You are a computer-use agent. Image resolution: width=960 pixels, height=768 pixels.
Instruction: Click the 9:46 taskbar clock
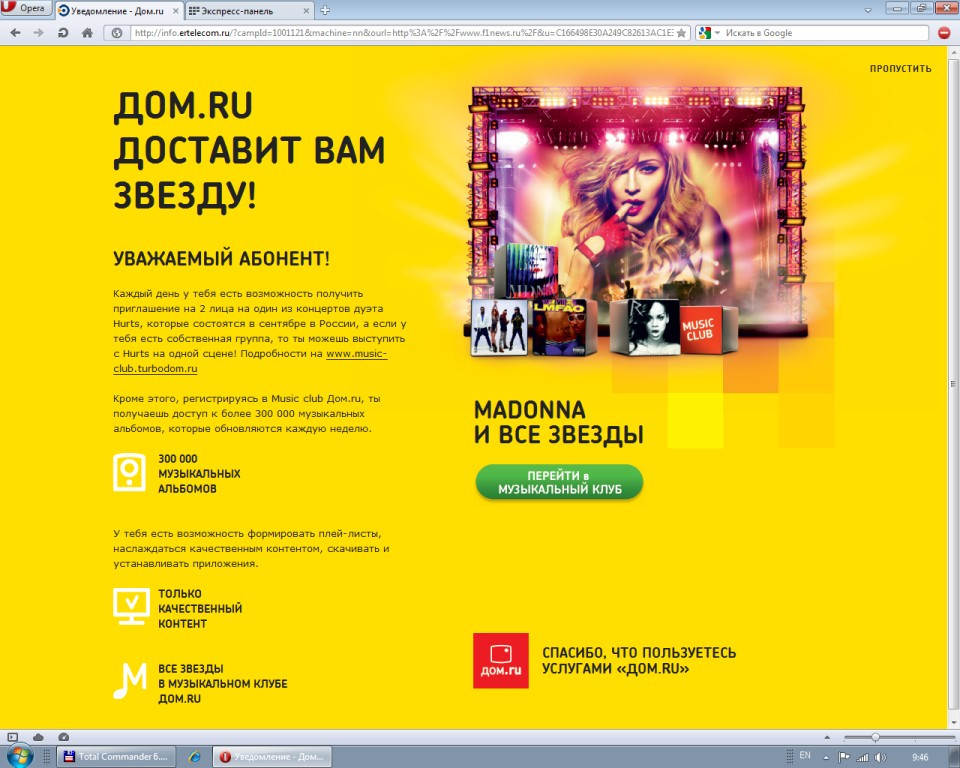click(x=920, y=757)
